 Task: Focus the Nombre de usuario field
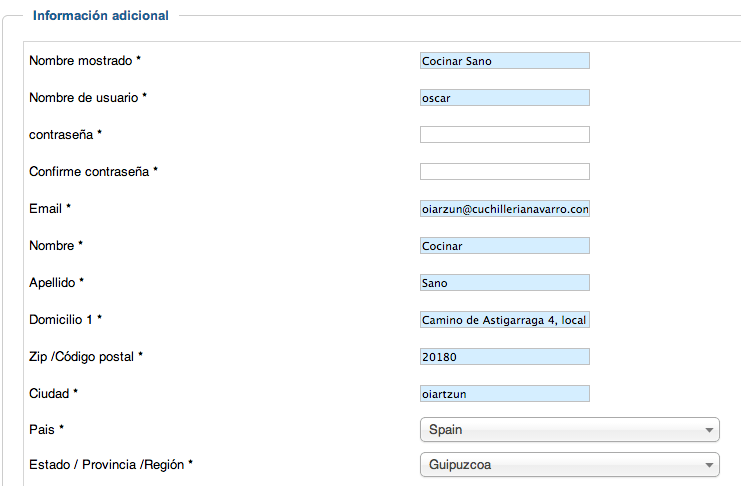click(x=505, y=97)
